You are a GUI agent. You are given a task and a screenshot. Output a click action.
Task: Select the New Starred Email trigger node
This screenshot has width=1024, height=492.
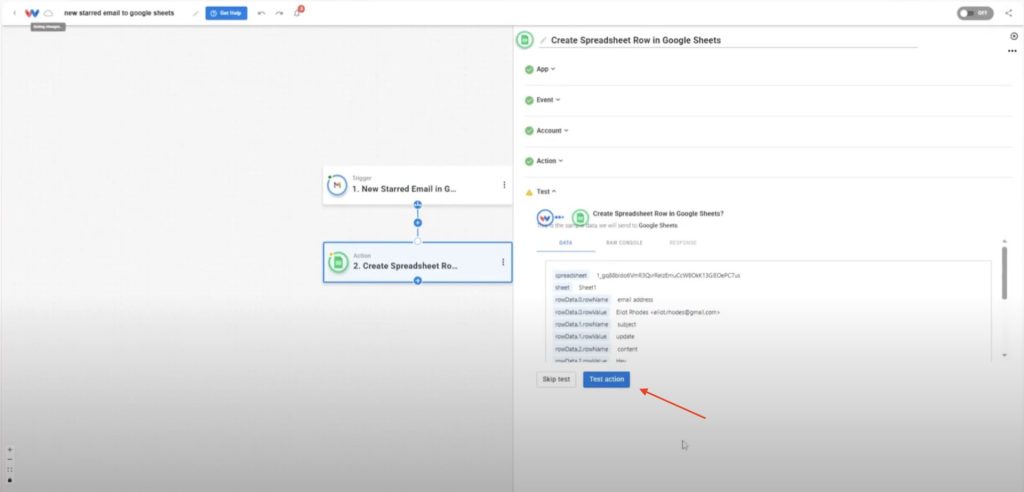coord(418,185)
